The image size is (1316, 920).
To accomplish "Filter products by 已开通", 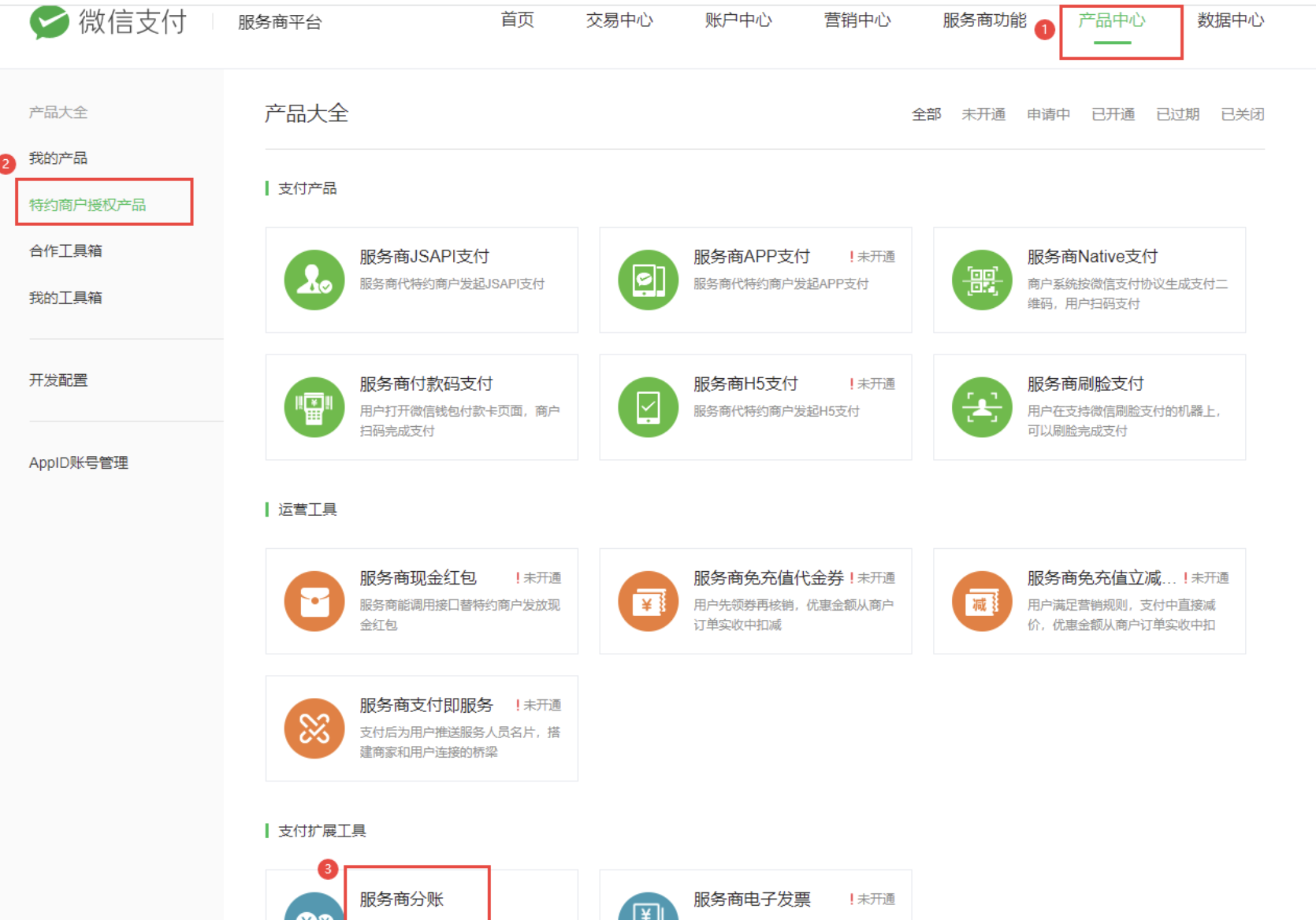I will (x=1113, y=114).
